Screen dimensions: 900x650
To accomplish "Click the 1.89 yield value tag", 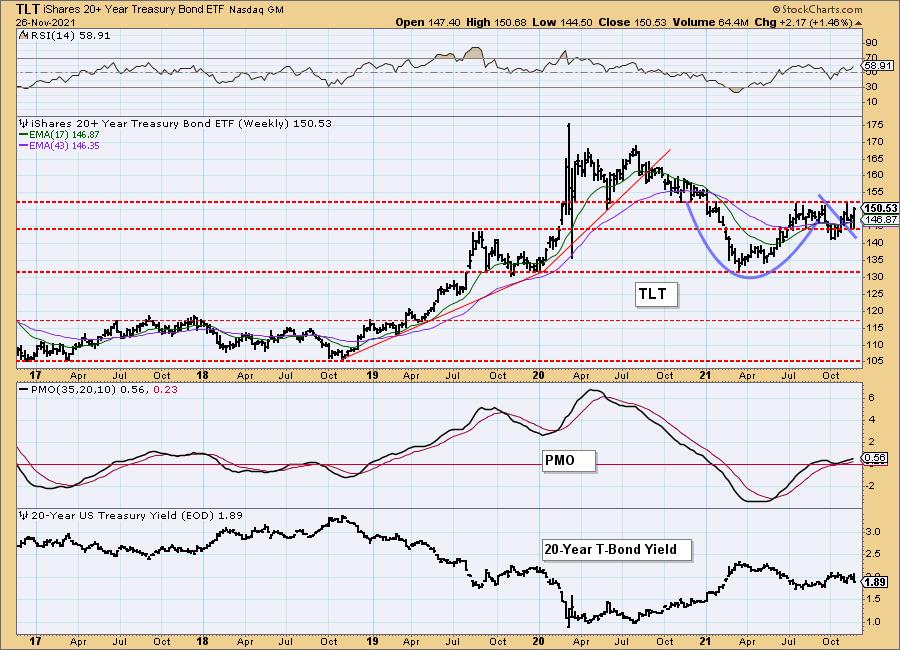I will (x=875, y=582).
